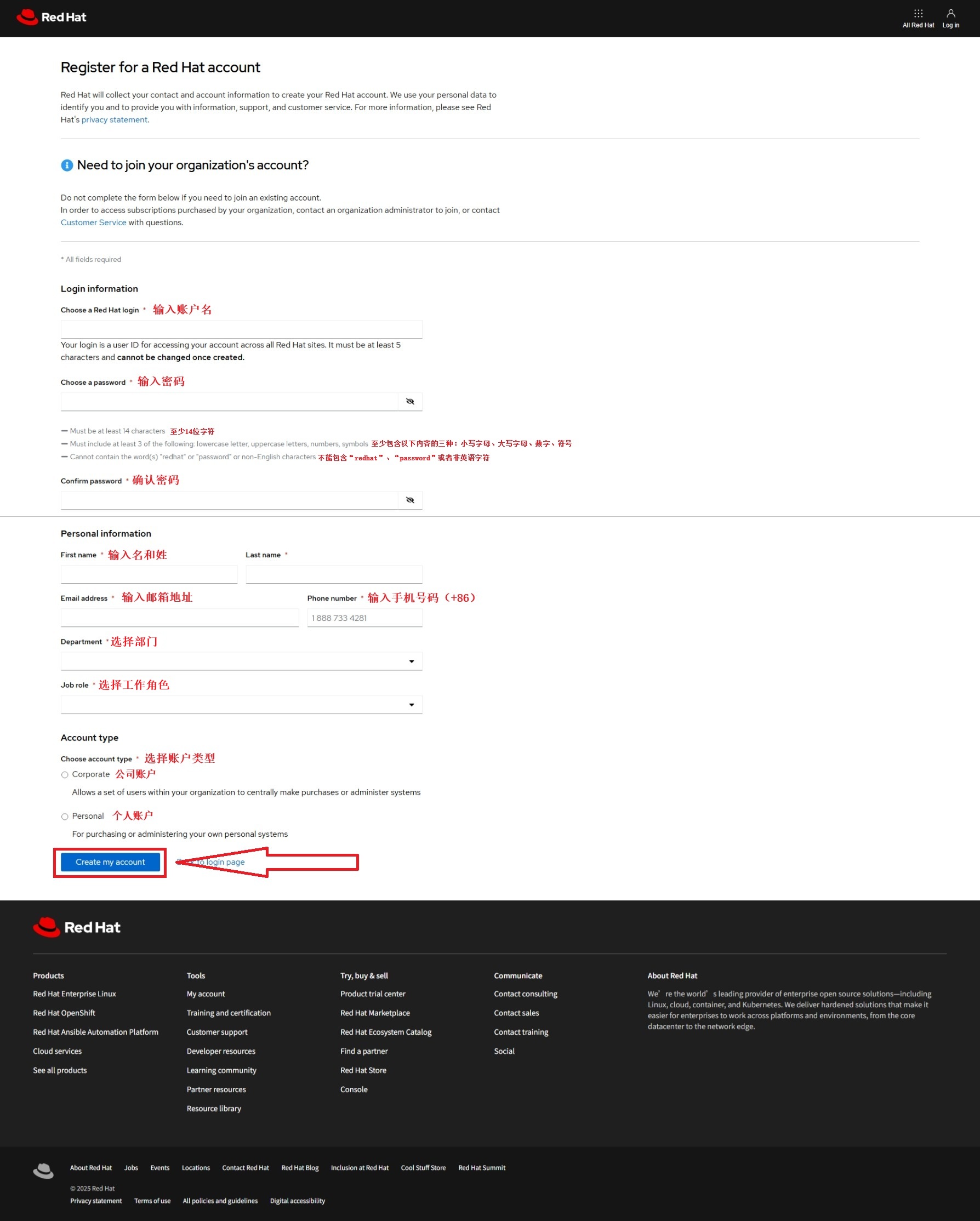This screenshot has height=1221, width=980.
Task: Click the Choose a password input field
Action: [x=230, y=402]
